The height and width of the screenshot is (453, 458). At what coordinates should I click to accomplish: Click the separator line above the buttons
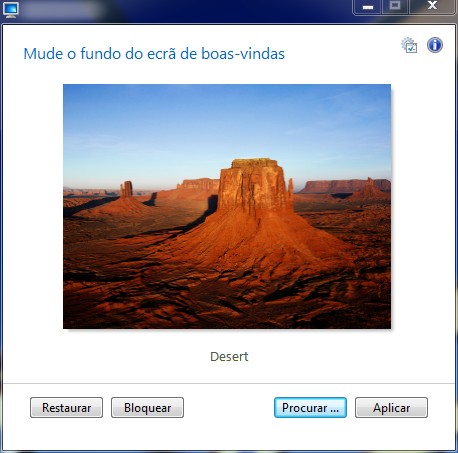229,383
